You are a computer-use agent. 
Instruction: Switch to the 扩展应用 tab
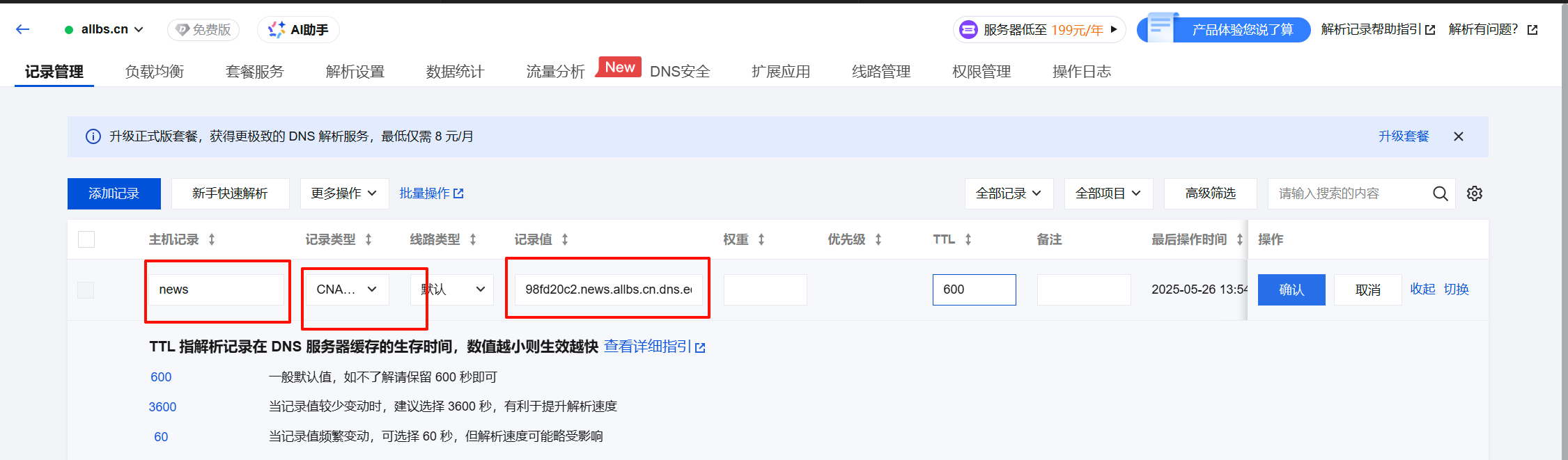782,72
